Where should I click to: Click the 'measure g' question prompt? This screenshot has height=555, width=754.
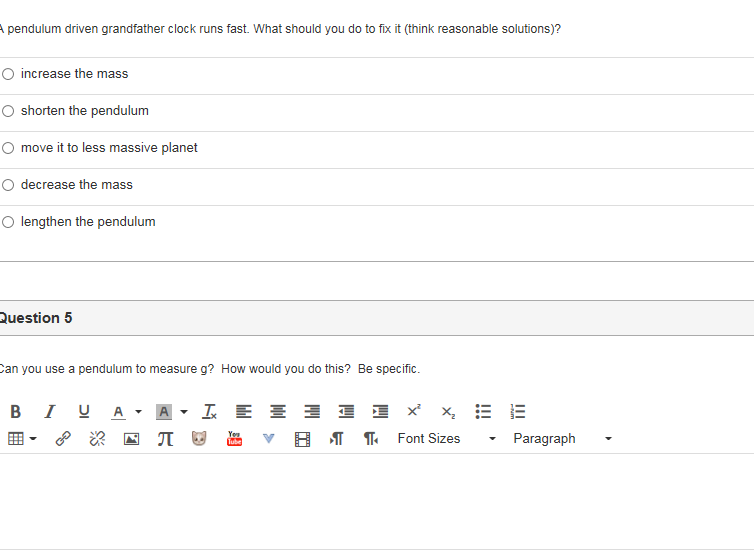point(210,369)
